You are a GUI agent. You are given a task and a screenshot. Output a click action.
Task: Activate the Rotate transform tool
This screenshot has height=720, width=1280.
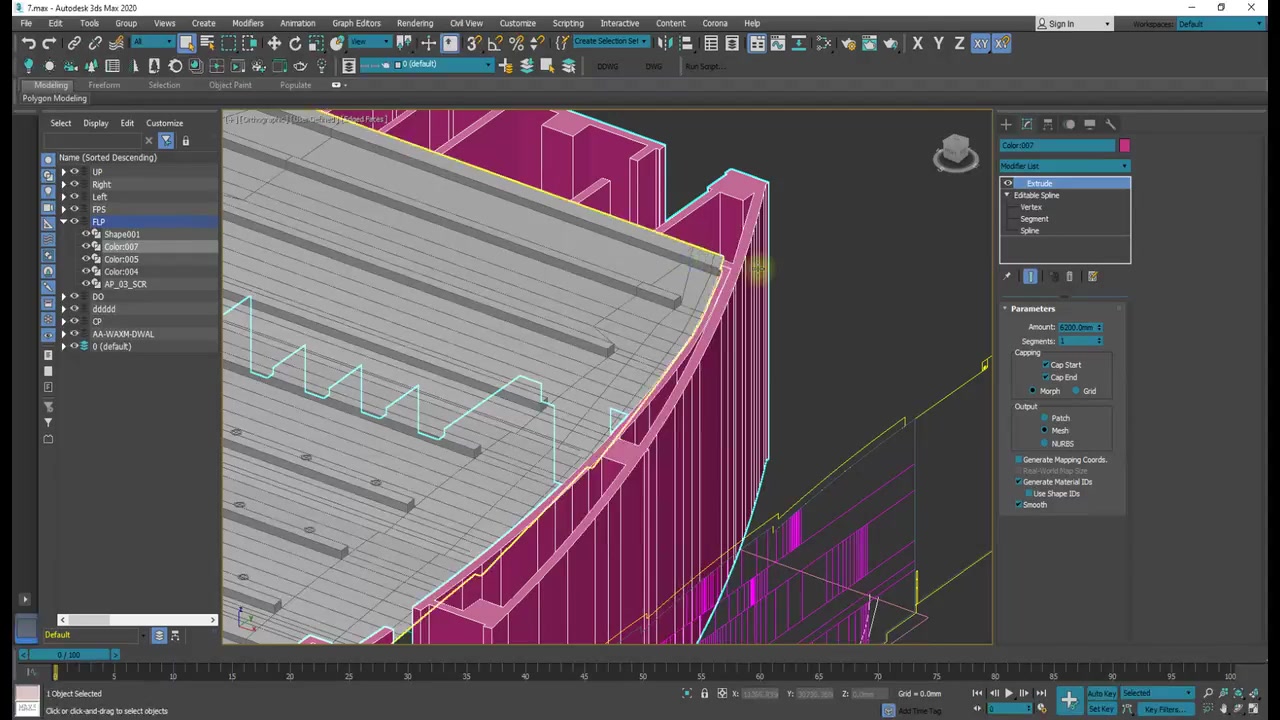(295, 43)
